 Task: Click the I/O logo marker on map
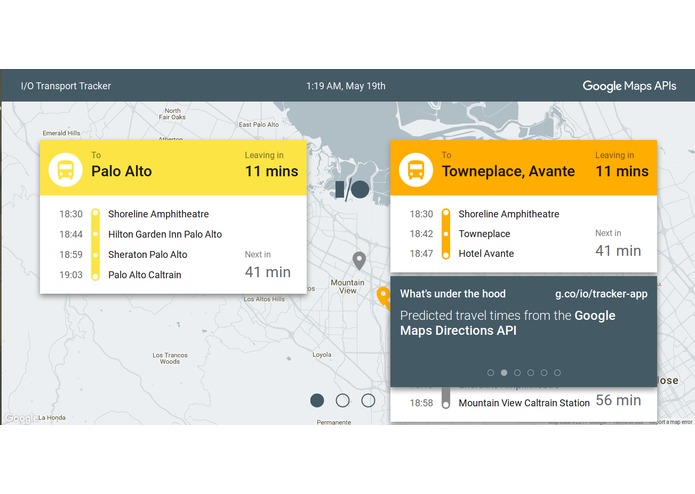pyautogui.click(x=352, y=190)
